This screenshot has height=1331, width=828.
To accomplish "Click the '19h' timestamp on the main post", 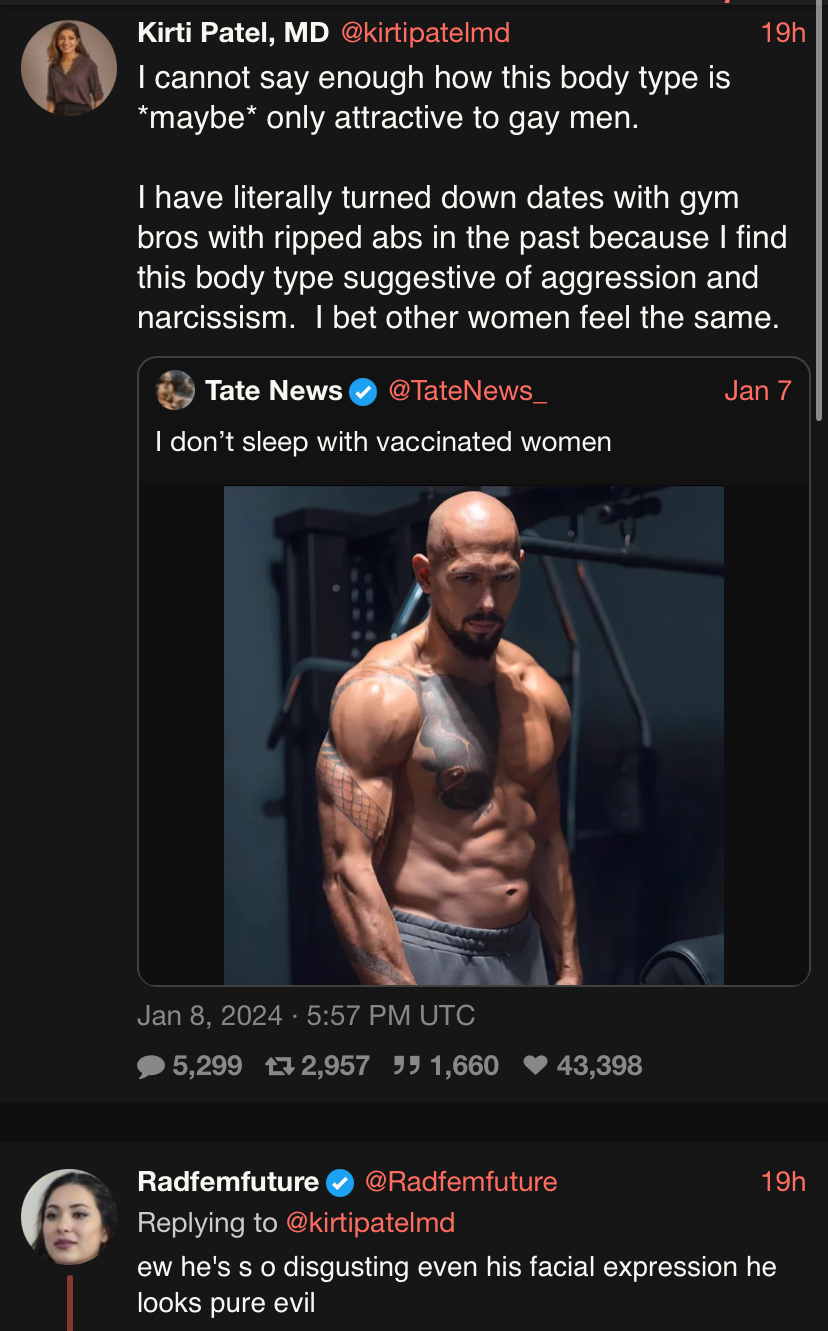I will point(783,33).
